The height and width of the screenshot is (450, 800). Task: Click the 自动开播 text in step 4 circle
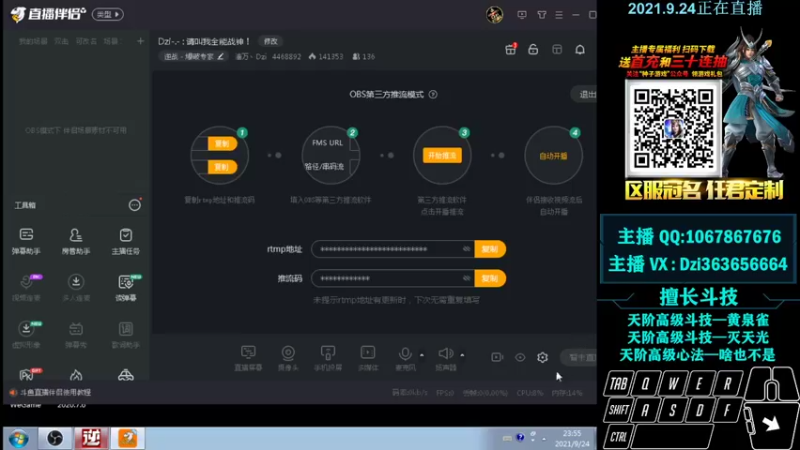coord(554,156)
